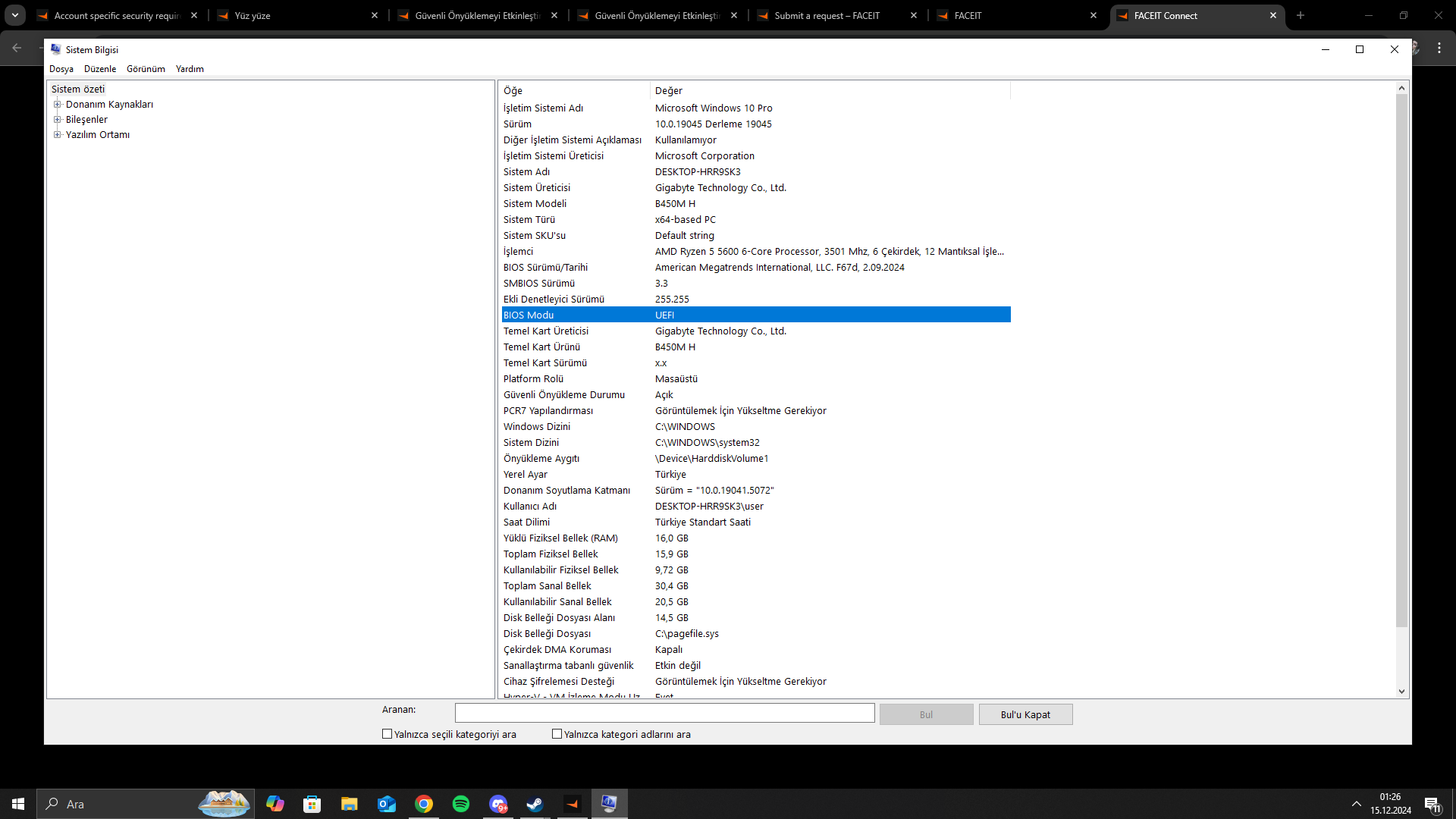Screen dimensions: 1456x819
Task: Switch to the Submit a request – FACEIT tab
Action: pos(827,15)
